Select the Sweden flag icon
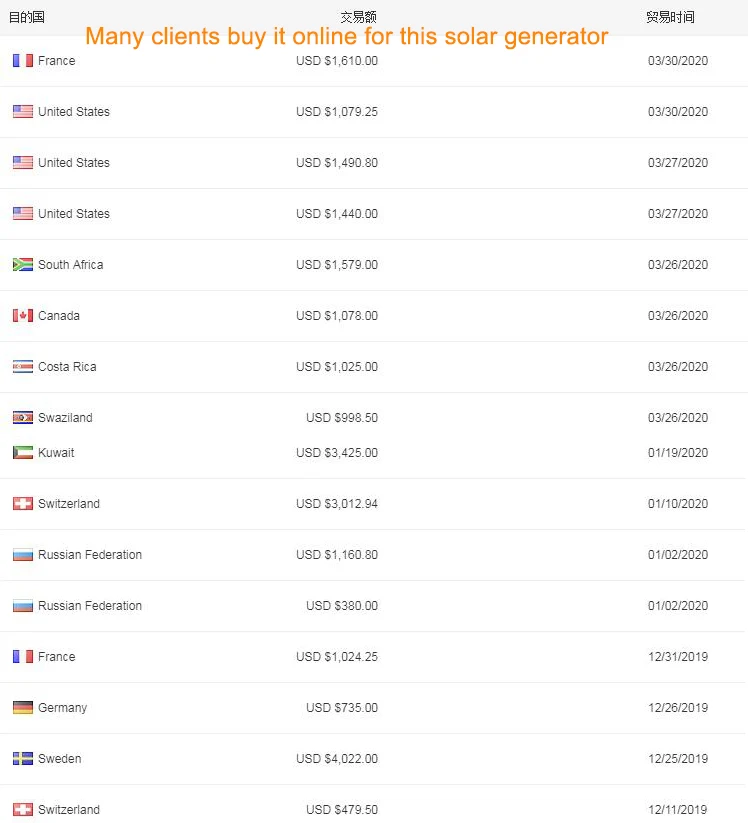The image size is (748, 823). point(23,759)
